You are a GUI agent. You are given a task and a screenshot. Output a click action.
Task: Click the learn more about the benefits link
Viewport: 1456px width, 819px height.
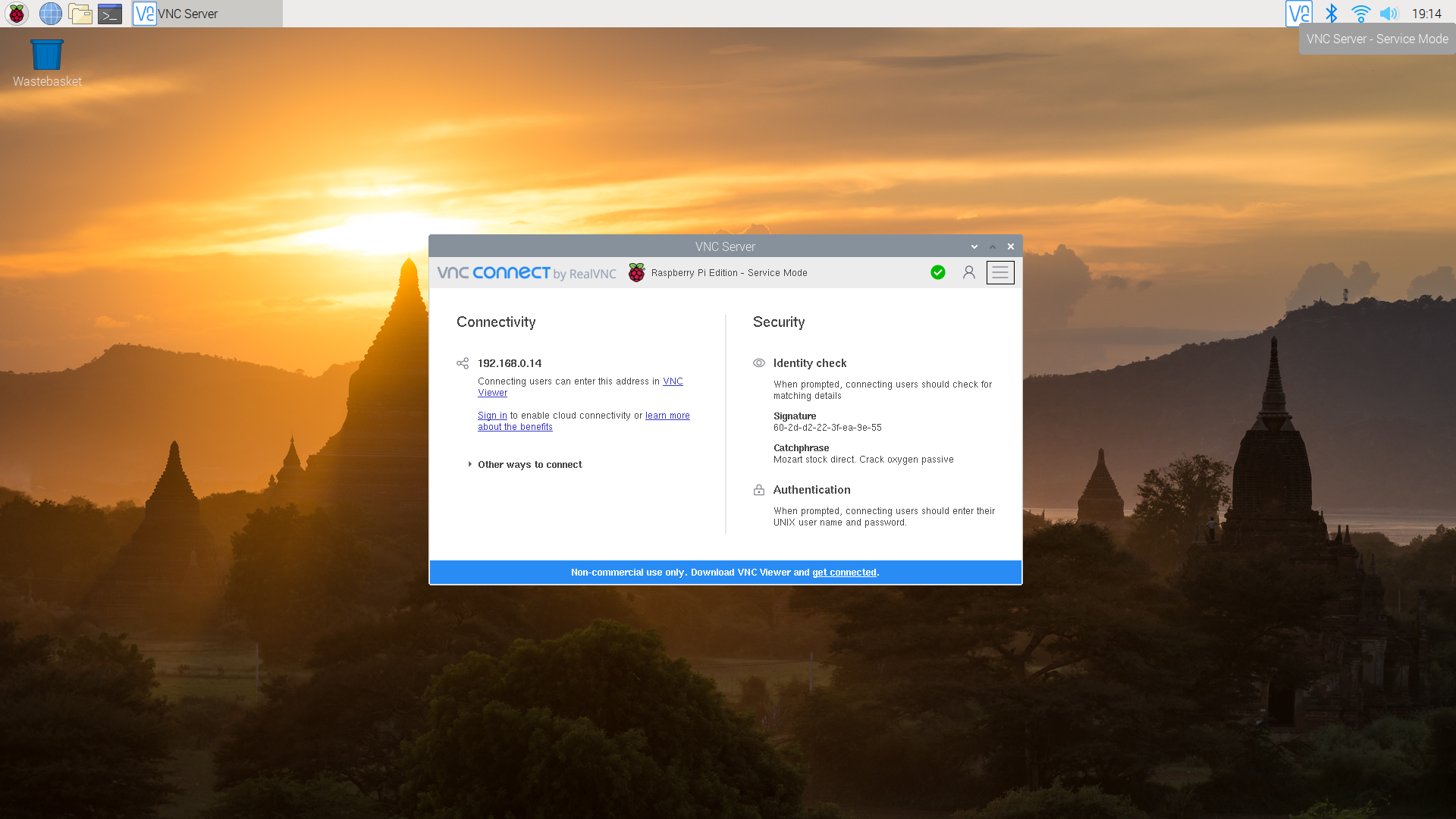(583, 421)
